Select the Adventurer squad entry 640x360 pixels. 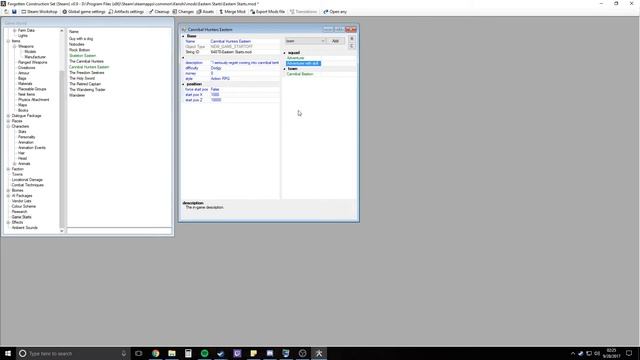296,58
